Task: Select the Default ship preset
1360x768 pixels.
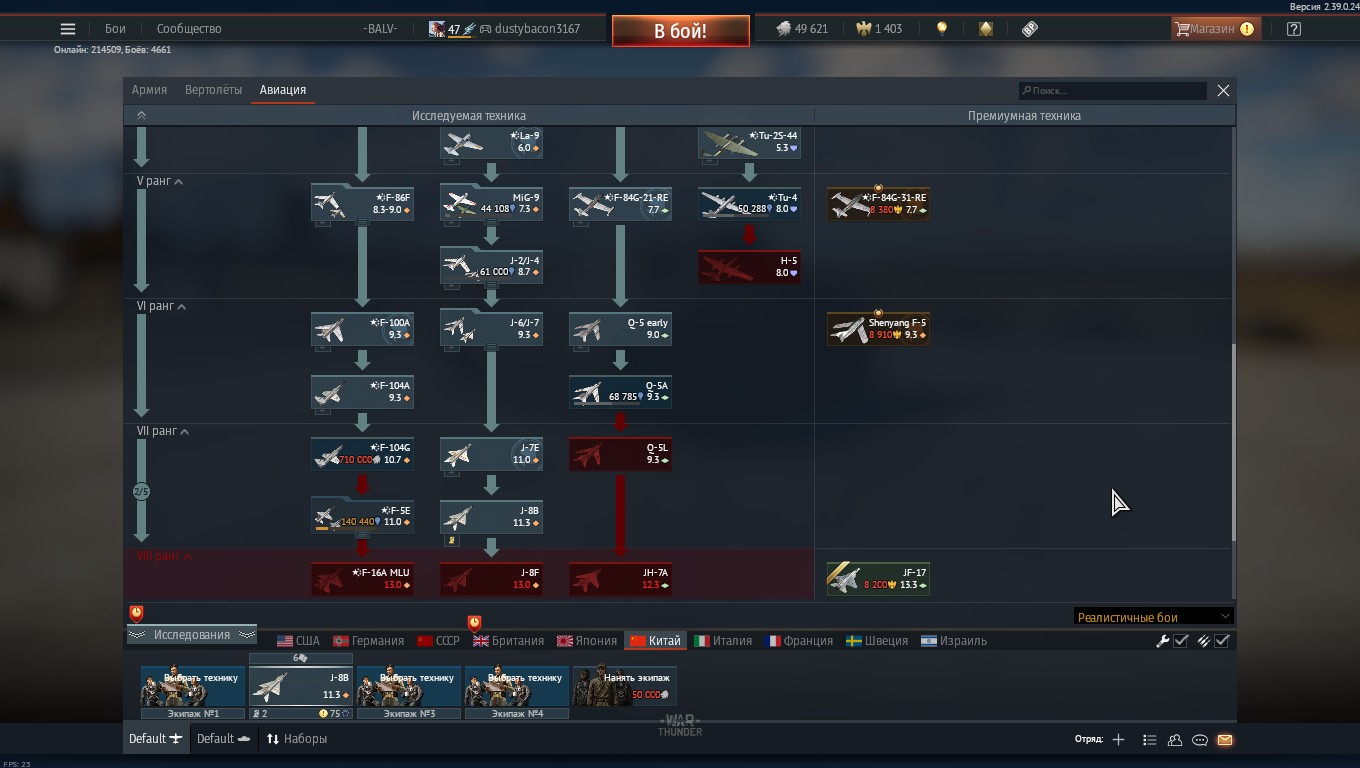Action: click(x=223, y=739)
